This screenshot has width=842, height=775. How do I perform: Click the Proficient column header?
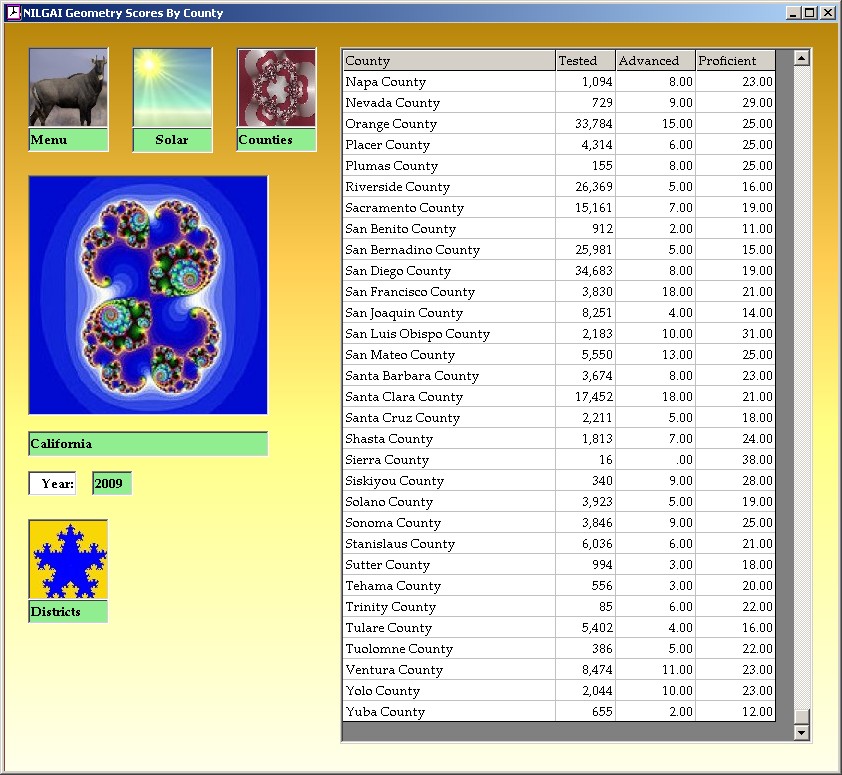(x=734, y=61)
